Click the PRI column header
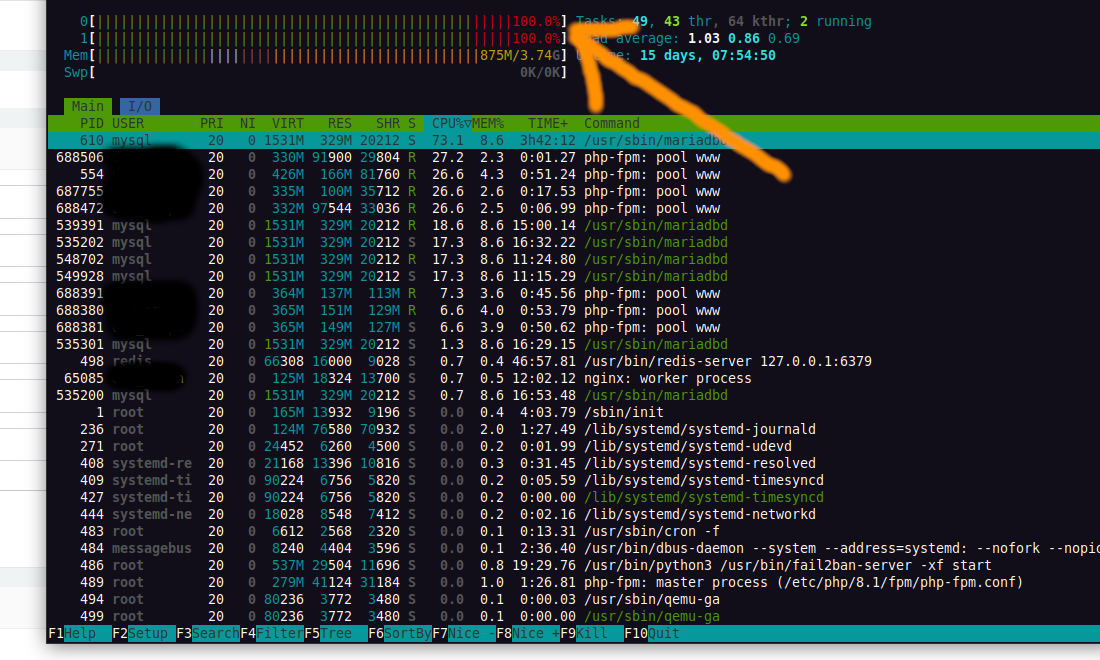The width and height of the screenshot is (1100, 660). tap(211, 123)
